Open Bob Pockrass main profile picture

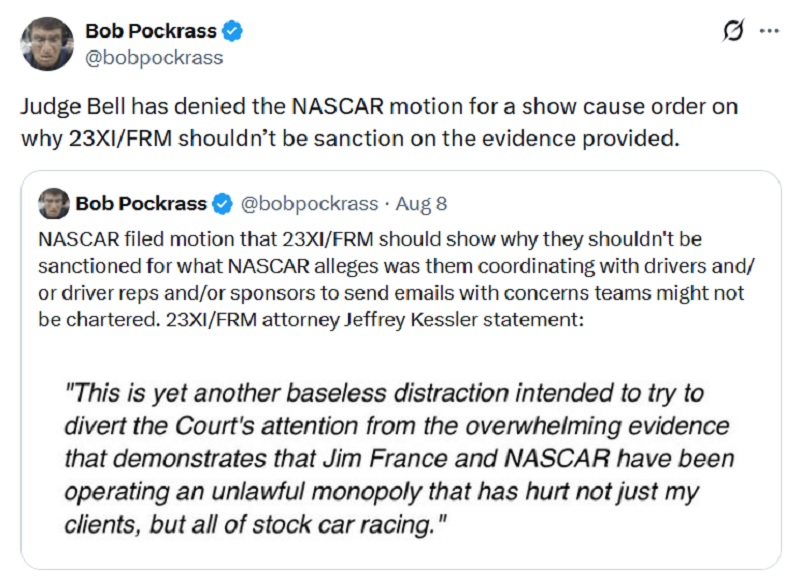(x=47, y=44)
